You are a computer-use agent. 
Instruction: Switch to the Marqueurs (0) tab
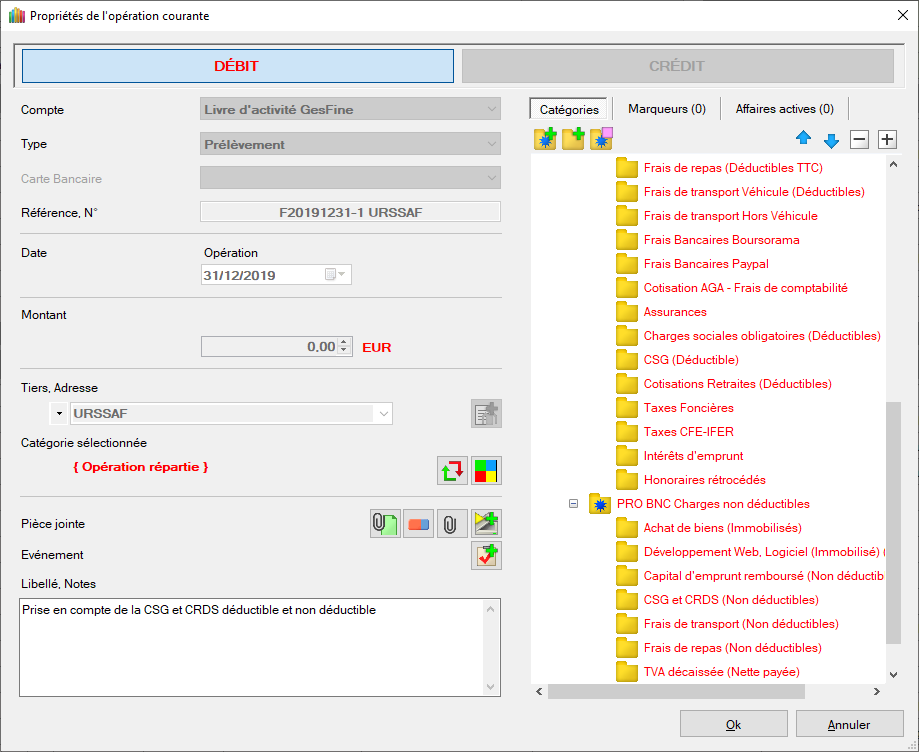pos(666,109)
